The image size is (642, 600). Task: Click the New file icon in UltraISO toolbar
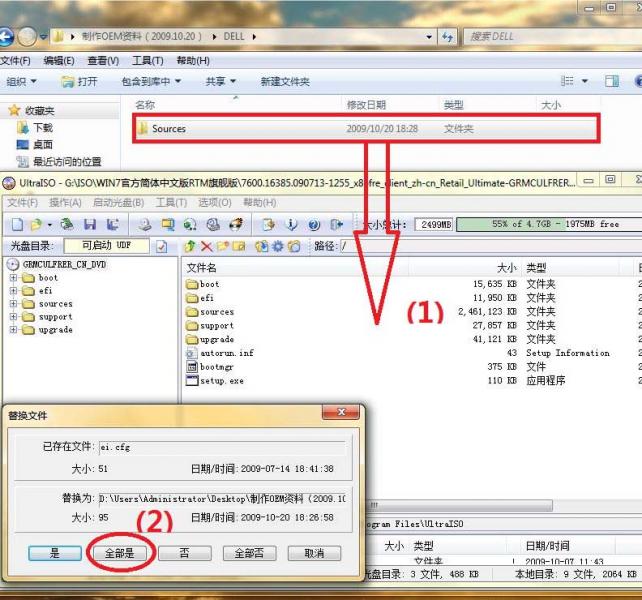(17, 224)
